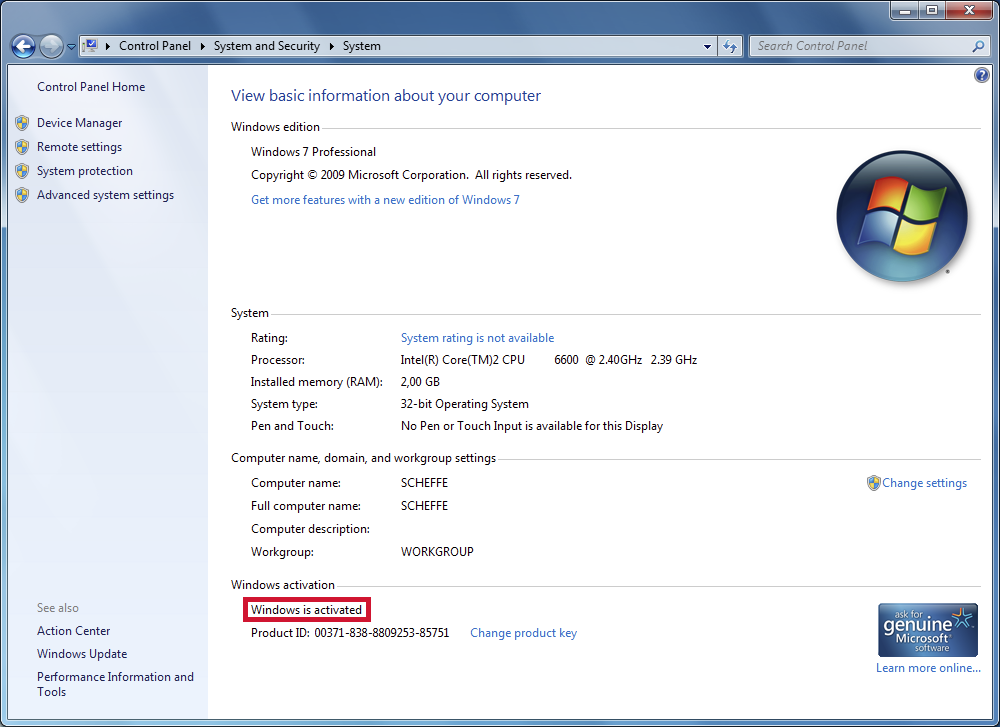Click the Windows logo image
The width and height of the screenshot is (1000, 727).
902,216
